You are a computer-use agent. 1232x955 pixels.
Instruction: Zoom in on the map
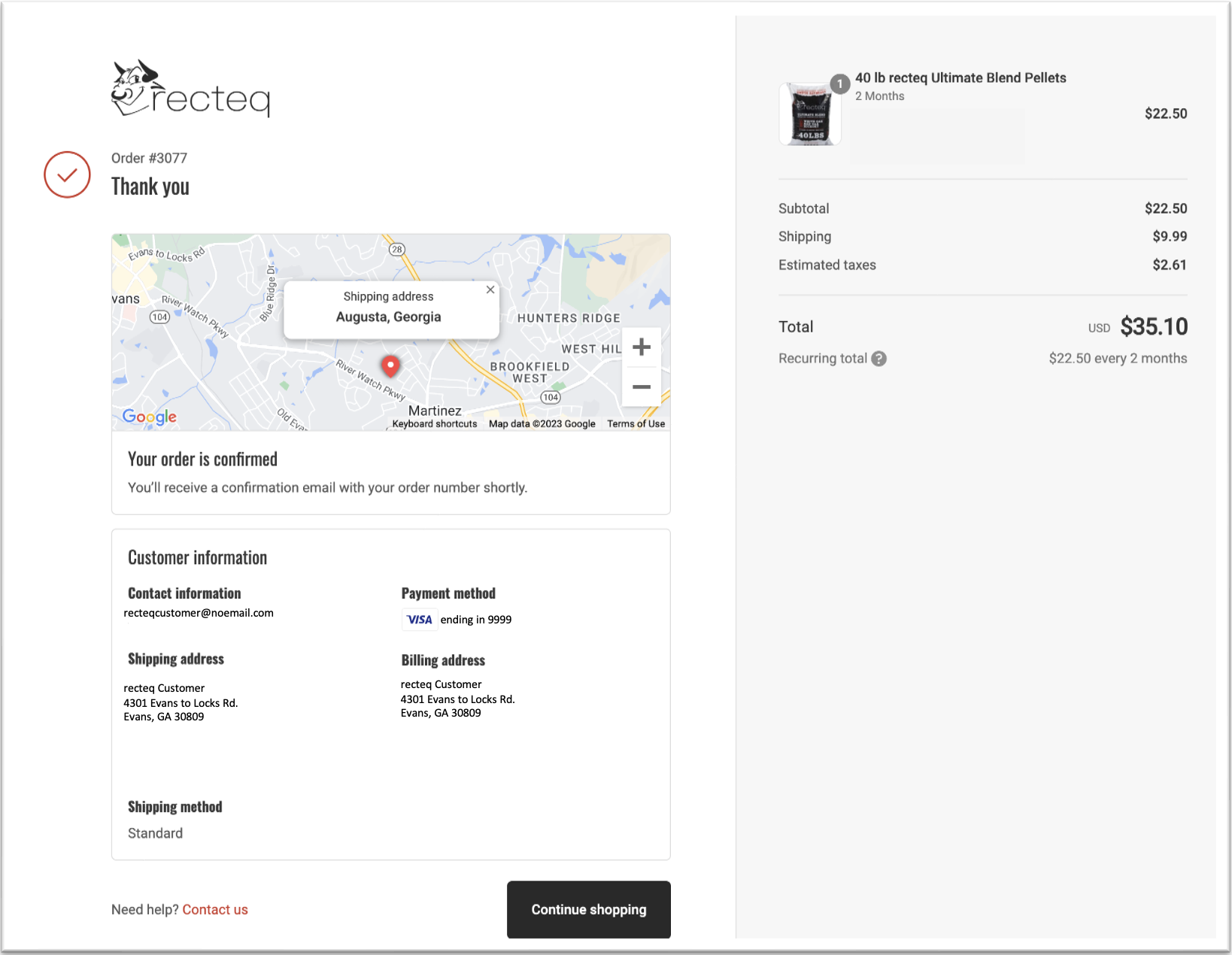642,347
